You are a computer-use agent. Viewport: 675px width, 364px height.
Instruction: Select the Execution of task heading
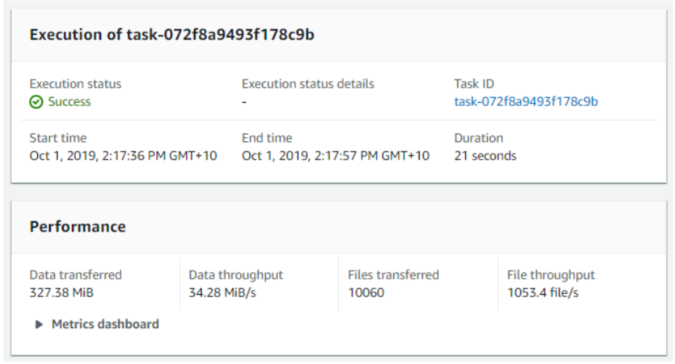click(x=172, y=34)
